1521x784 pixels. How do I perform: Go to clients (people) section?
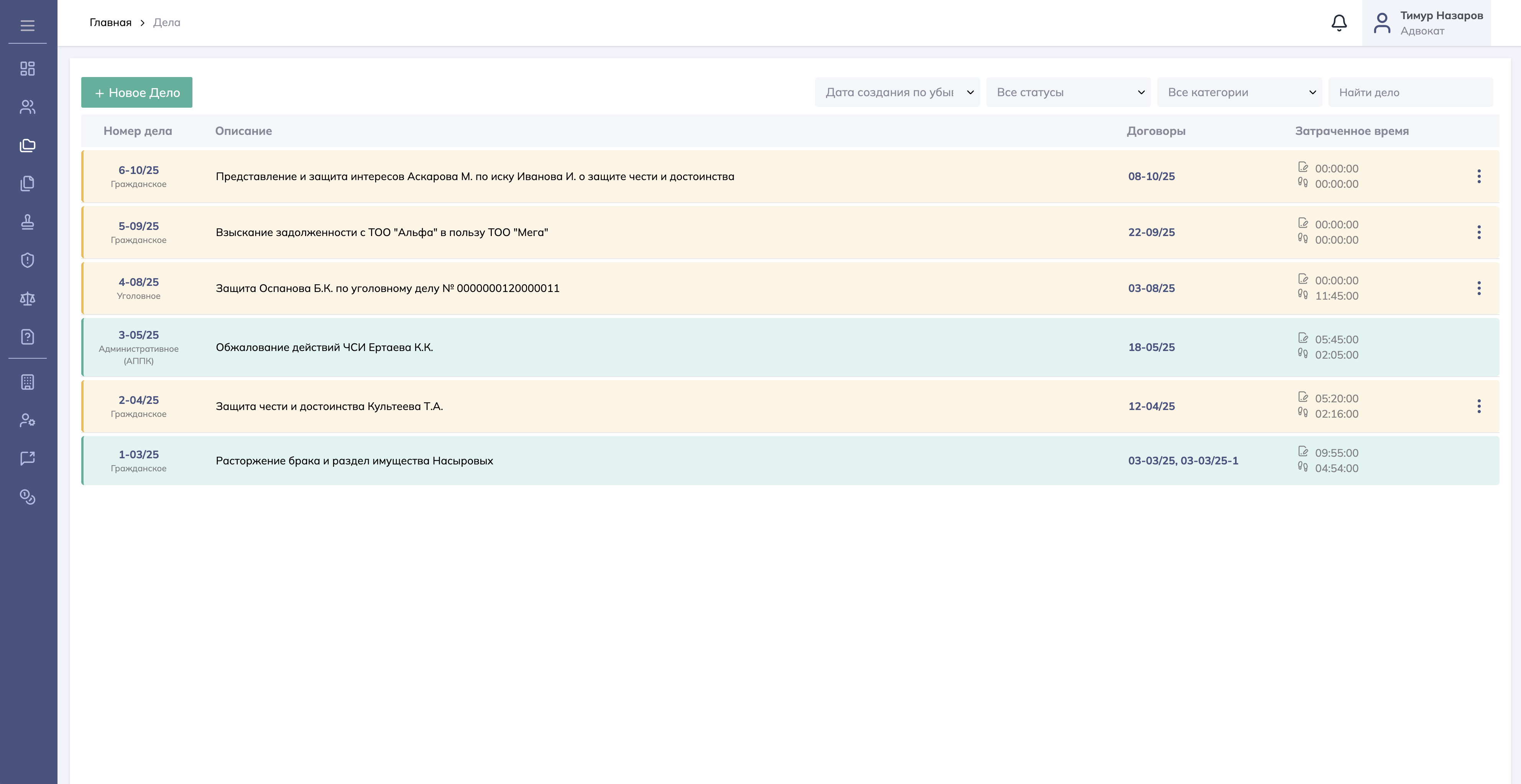point(27,107)
